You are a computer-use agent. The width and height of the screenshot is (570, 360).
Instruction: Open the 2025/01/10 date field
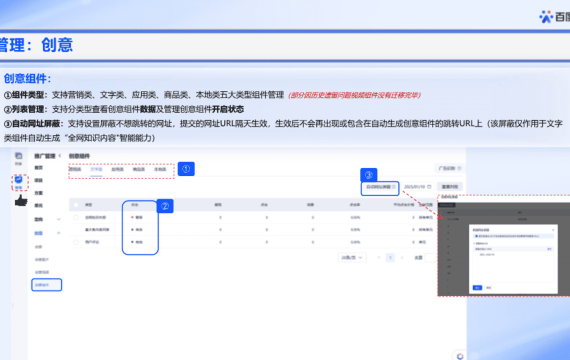[x=417, y=187]
